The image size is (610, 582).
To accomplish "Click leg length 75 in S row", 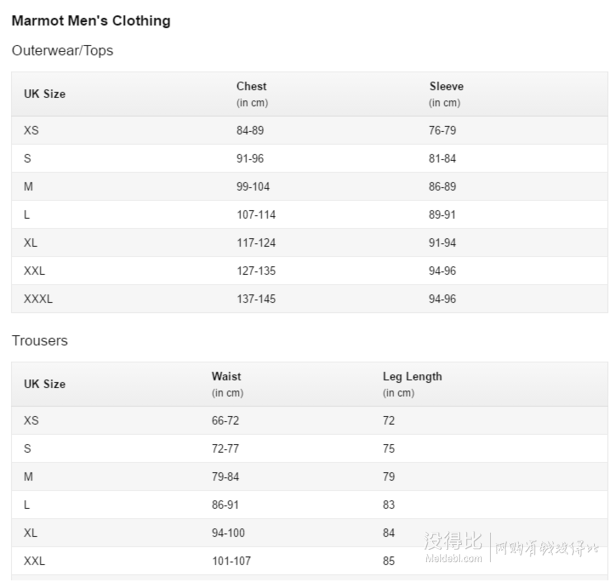I will click(389, 449).
